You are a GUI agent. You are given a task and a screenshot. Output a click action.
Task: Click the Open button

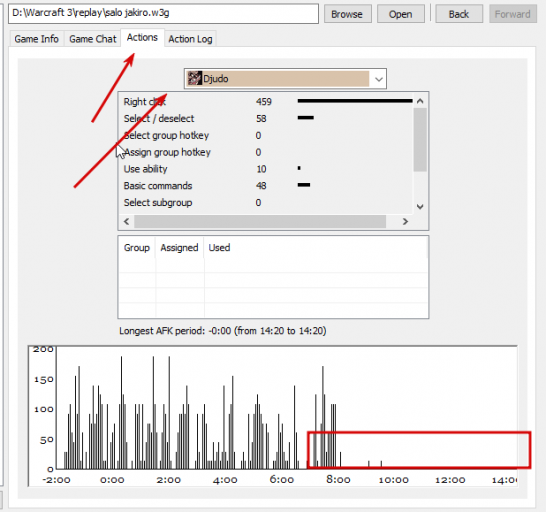point(400,14)
